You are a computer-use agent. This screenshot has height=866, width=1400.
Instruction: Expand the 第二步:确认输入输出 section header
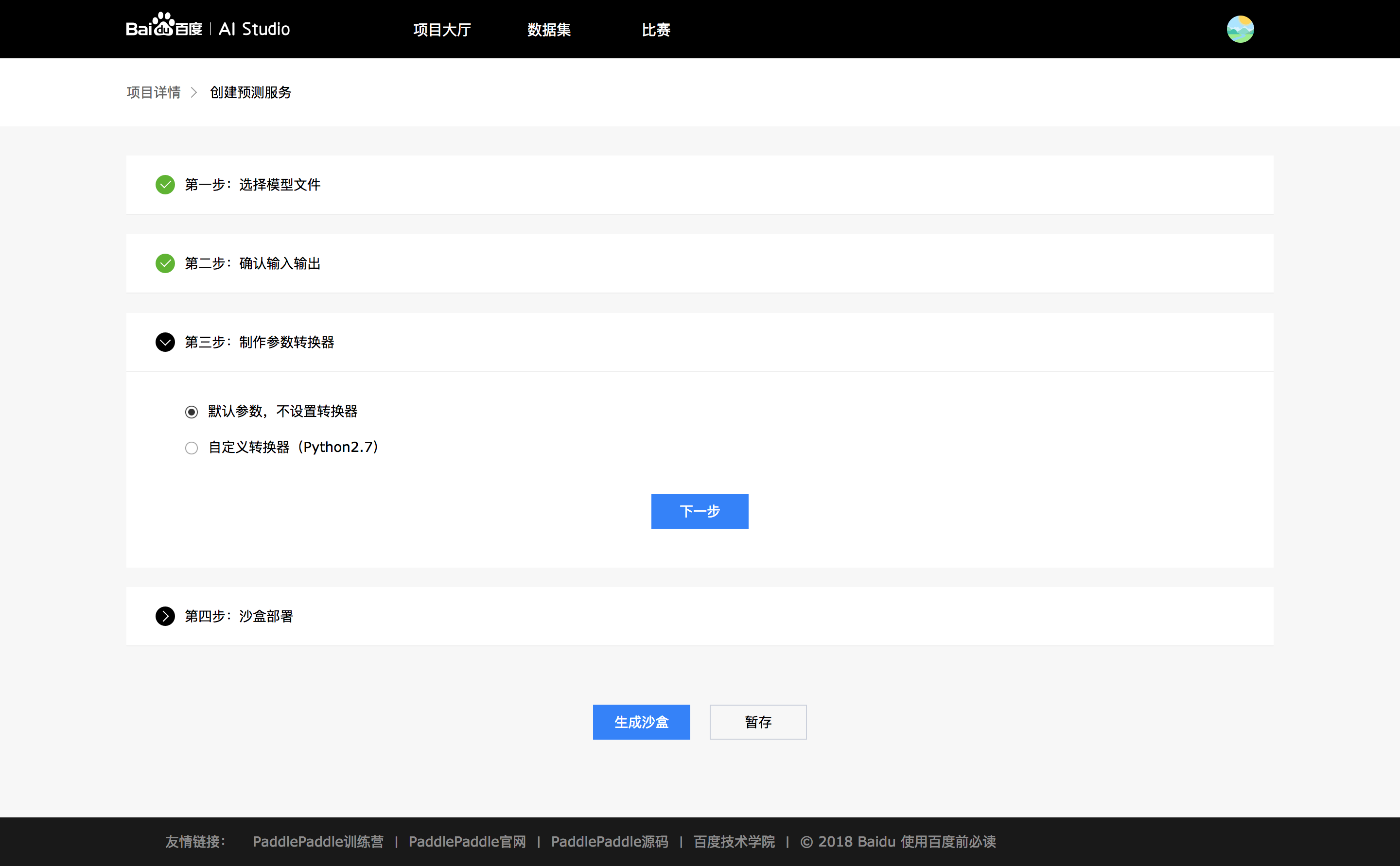click(x=252, y=263)
